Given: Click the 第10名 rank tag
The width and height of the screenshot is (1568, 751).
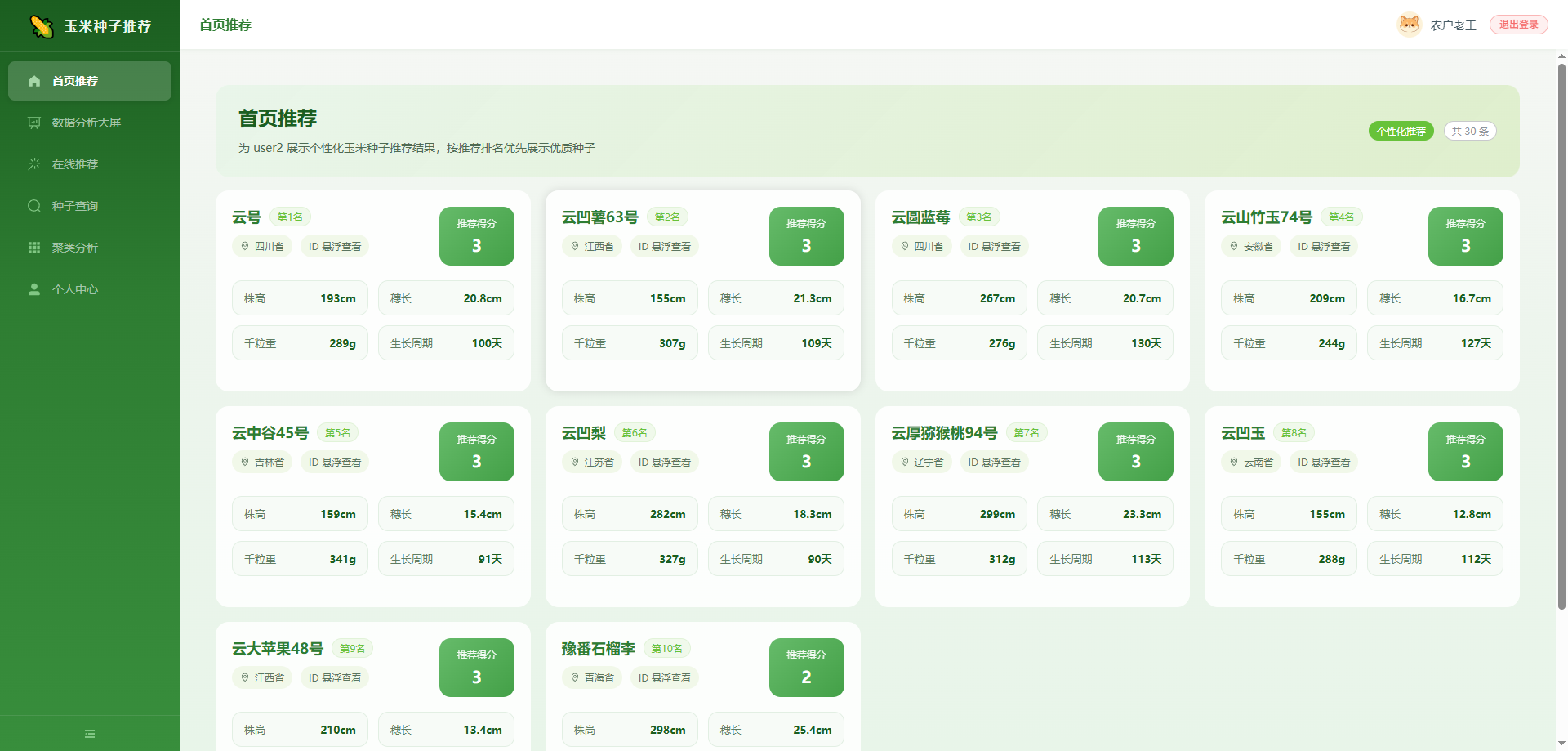Looking at the screenshot, I should click(667, 649).
